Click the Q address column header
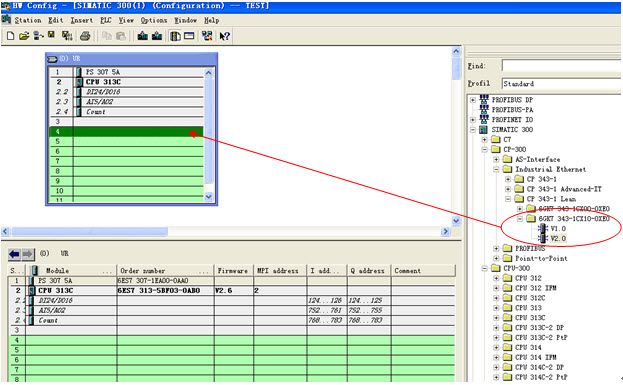The width and height of the screenshot is (623, 385). [x=369, y=271]
